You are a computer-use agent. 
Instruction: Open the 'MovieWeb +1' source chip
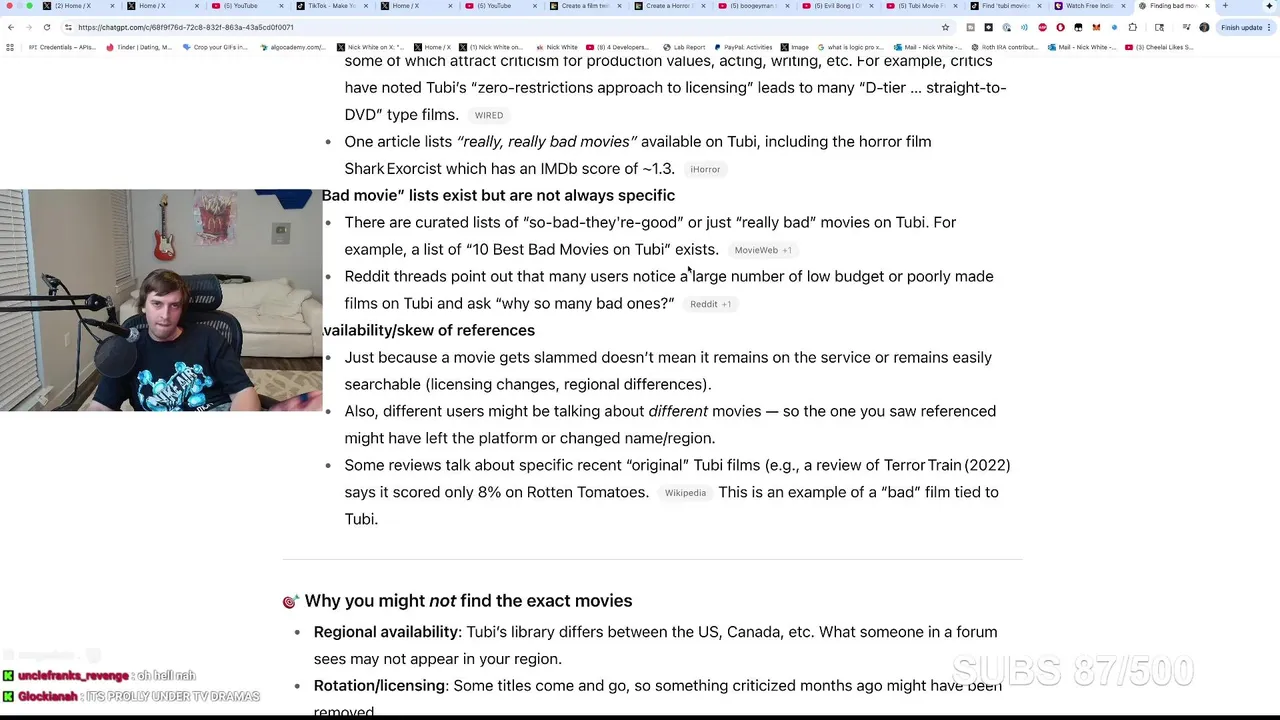pyautogui.click(x=762, y=250)
